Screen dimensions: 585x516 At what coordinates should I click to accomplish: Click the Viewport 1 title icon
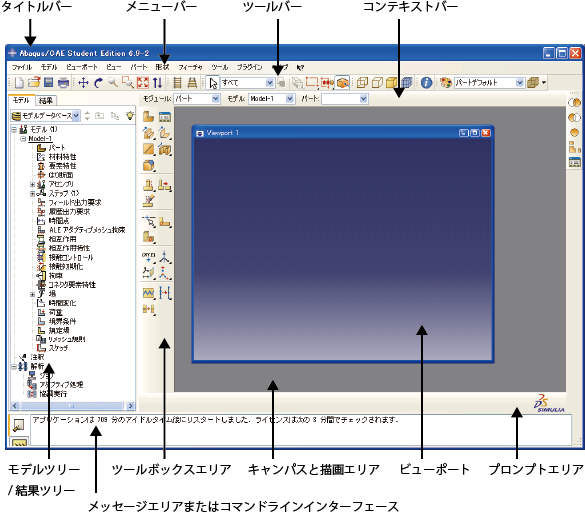(200, 133)
